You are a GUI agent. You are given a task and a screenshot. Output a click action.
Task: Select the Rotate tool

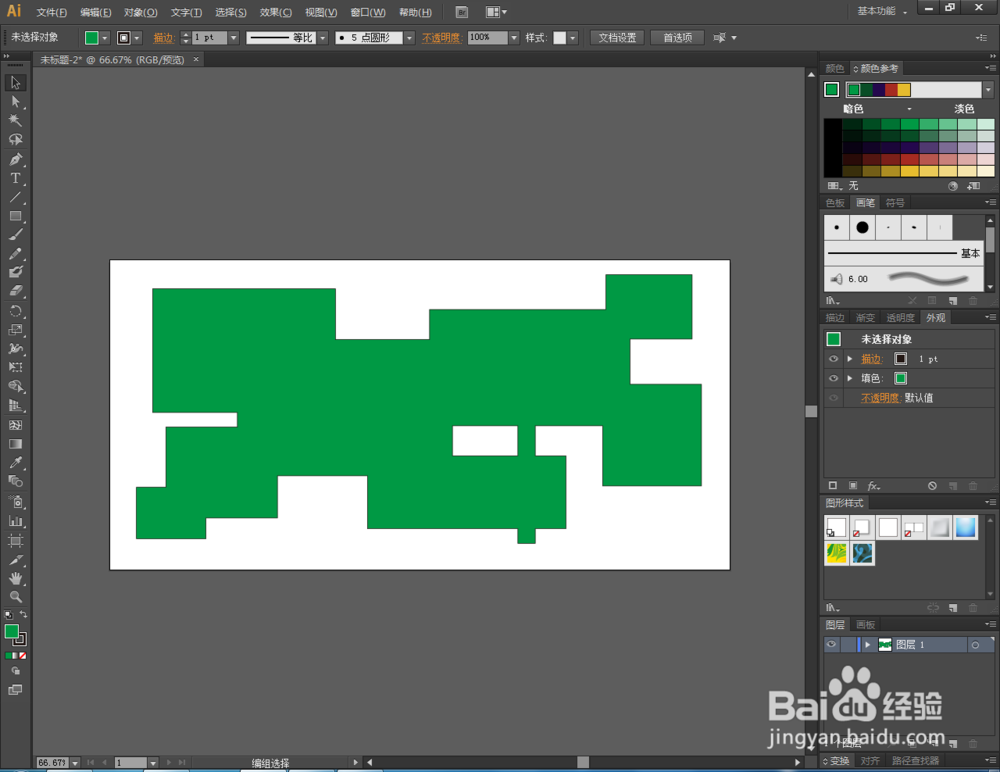point(15,311)
